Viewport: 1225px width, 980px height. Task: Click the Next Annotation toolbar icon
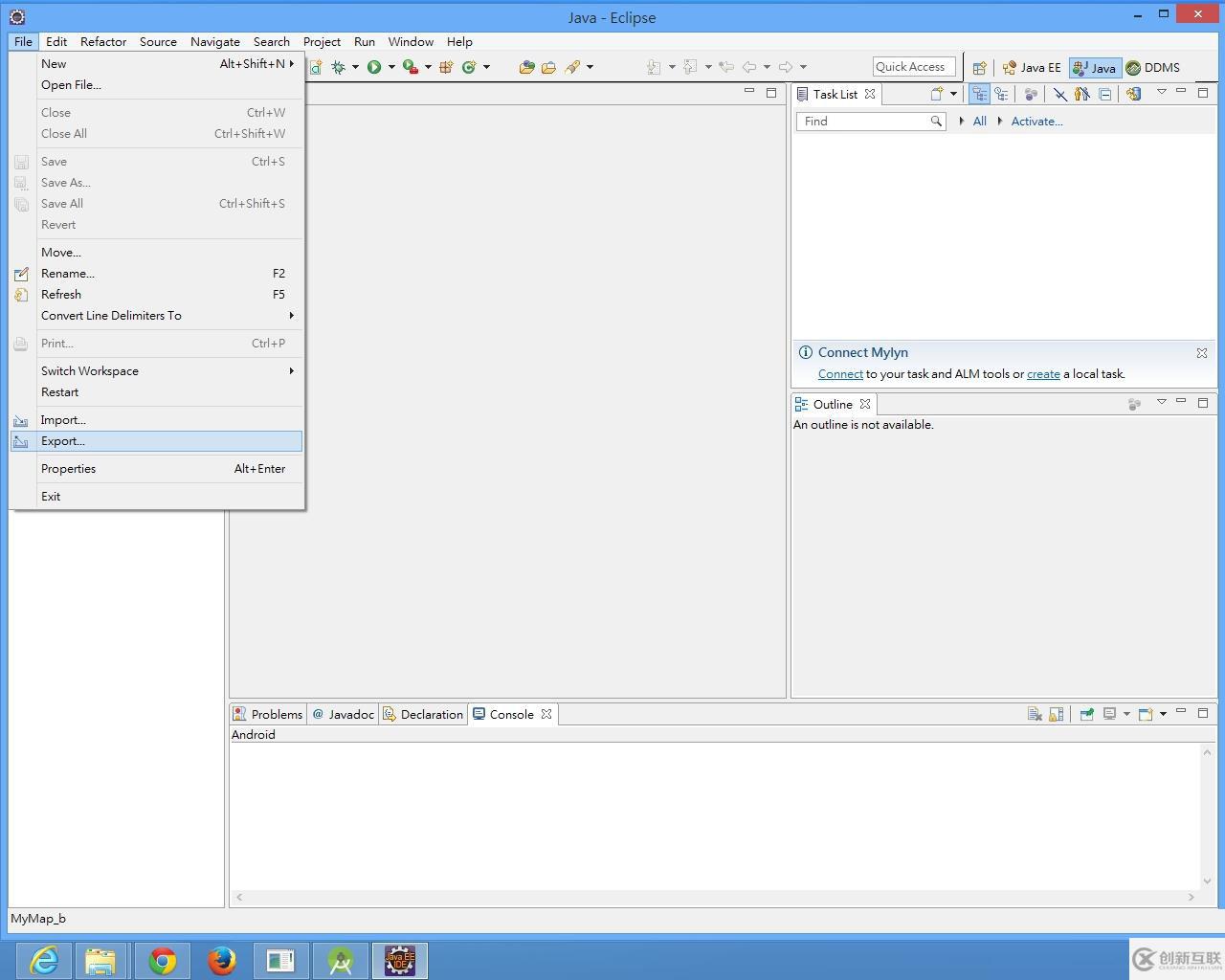tap(655, 67)
